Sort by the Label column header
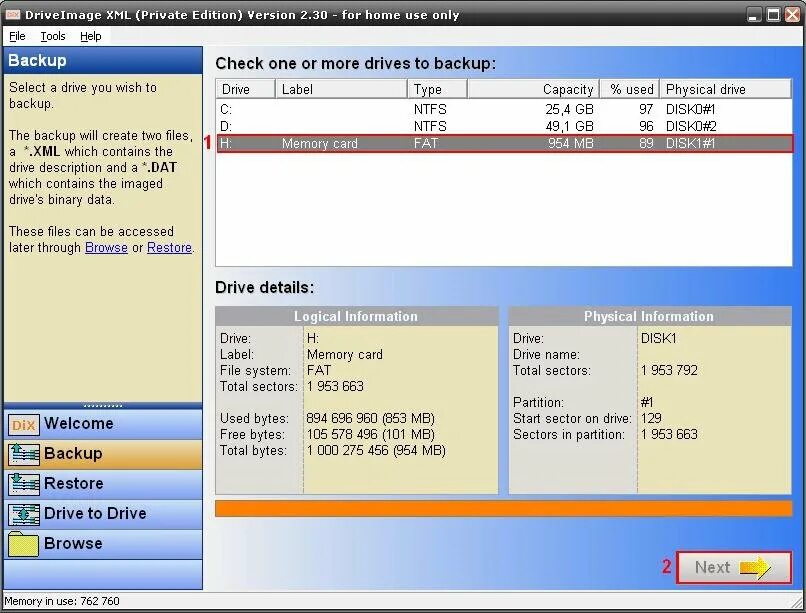The width and height of the screenshot is (806, 613). pos(341,89)
